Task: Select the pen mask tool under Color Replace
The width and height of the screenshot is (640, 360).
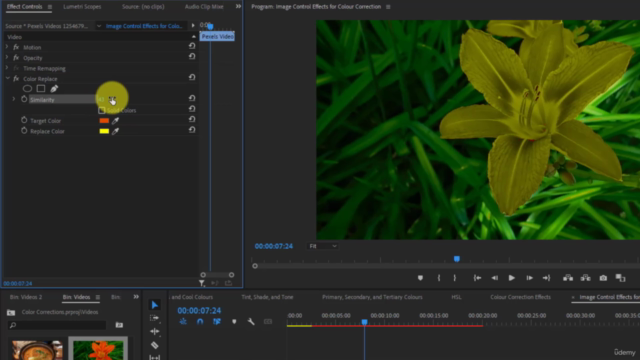Action: (x=54, y=89)
